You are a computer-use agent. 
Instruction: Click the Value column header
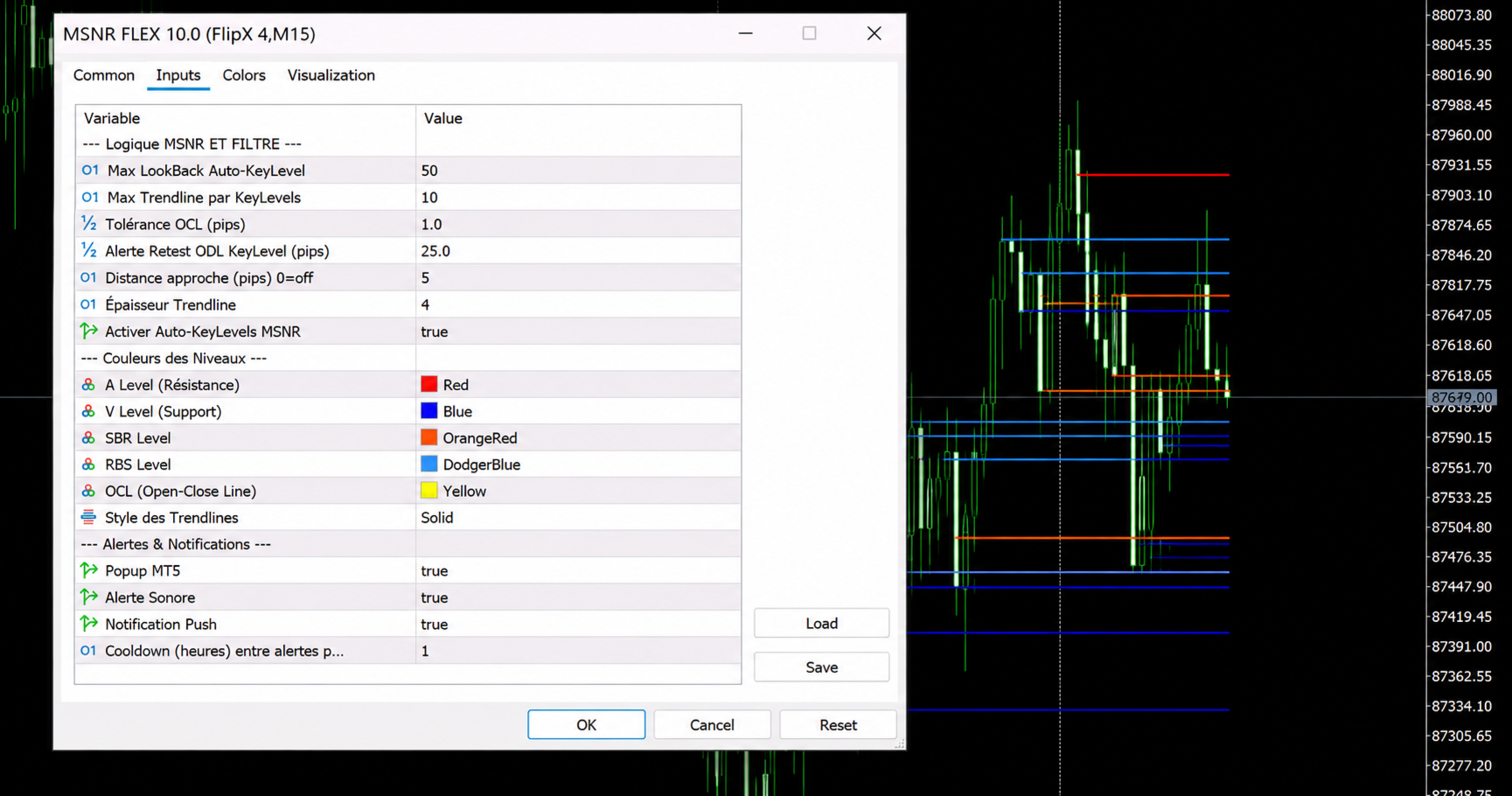[x=578, y=118]
